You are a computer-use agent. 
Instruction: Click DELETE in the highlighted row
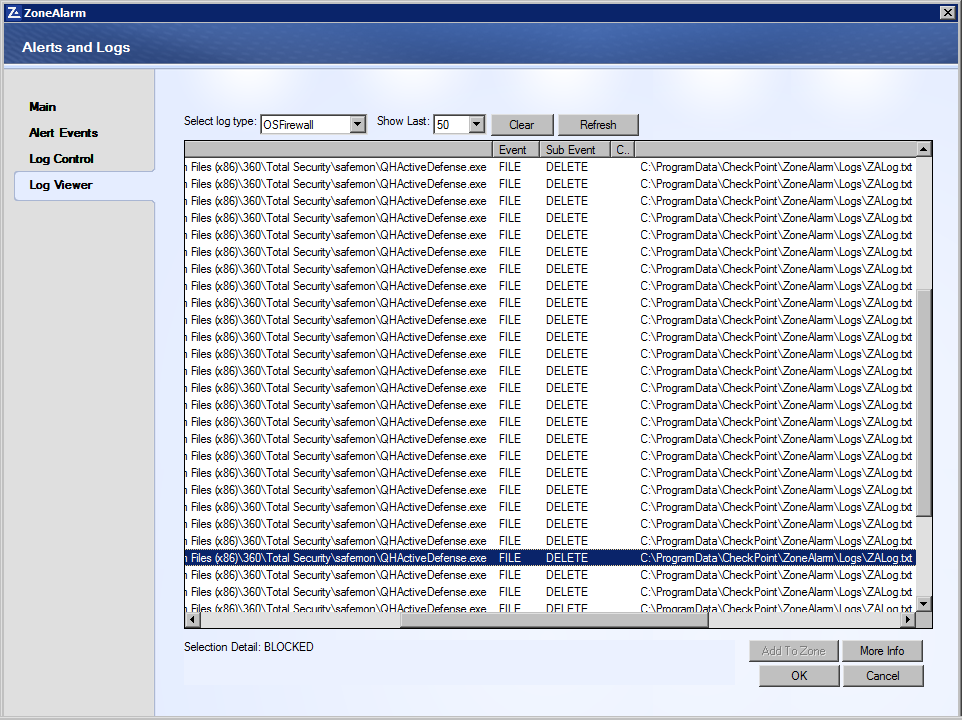tap(567, 557)
